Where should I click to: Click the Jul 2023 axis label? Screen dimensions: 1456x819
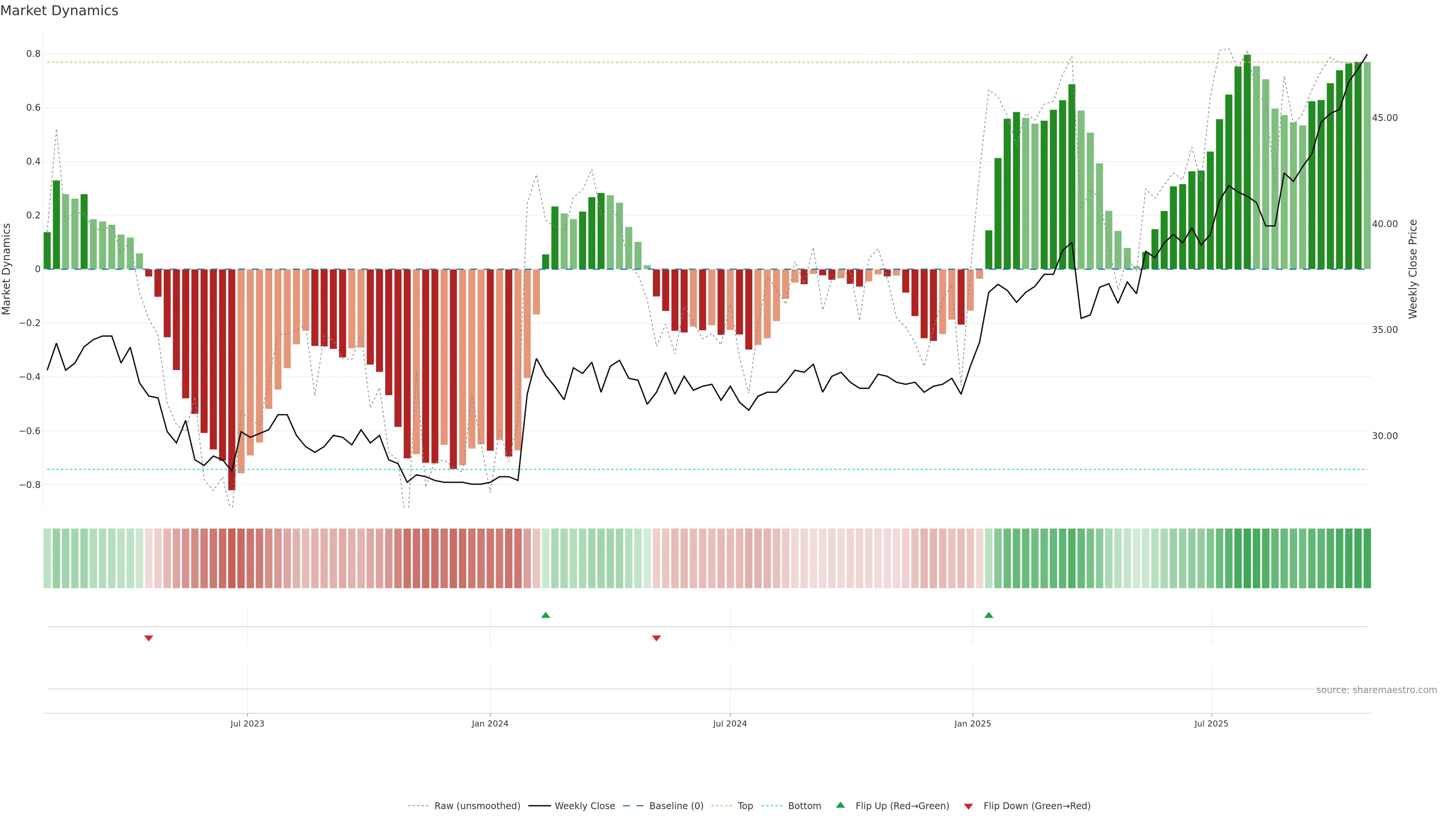pyautogui.click(x=247, y=723)
